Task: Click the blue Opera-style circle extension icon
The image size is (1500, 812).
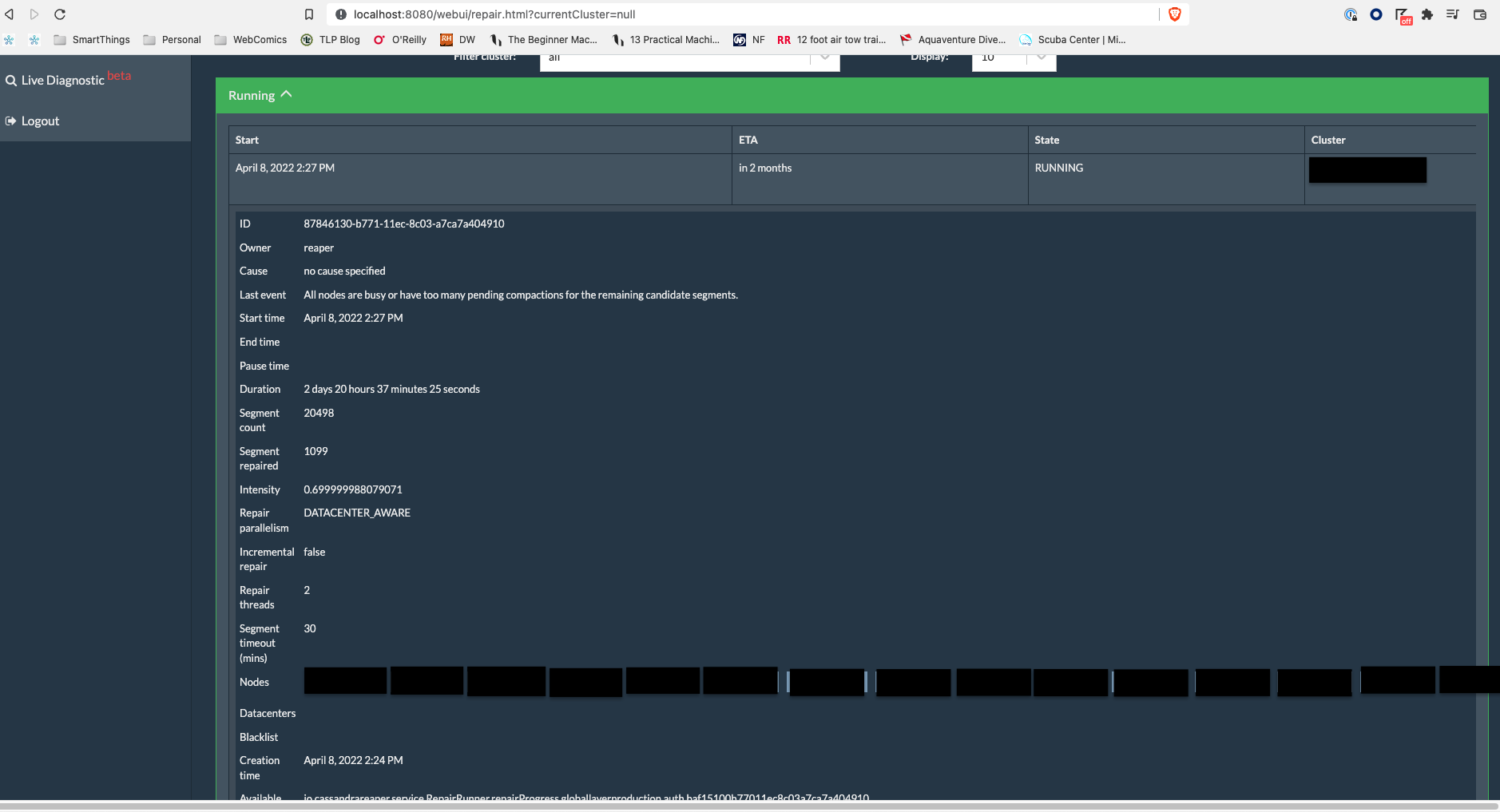Action: pyautogui.click(x=1375, y=14)
